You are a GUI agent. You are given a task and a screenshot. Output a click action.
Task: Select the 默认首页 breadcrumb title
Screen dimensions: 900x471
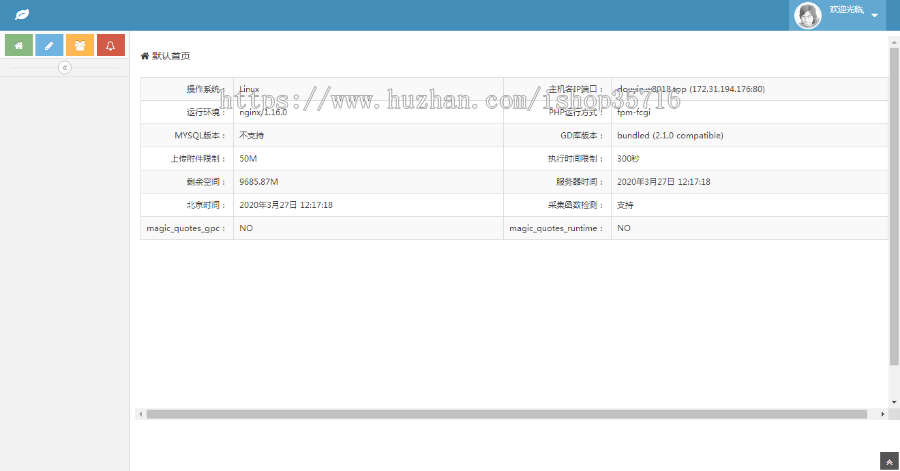[x=170, y=56]
